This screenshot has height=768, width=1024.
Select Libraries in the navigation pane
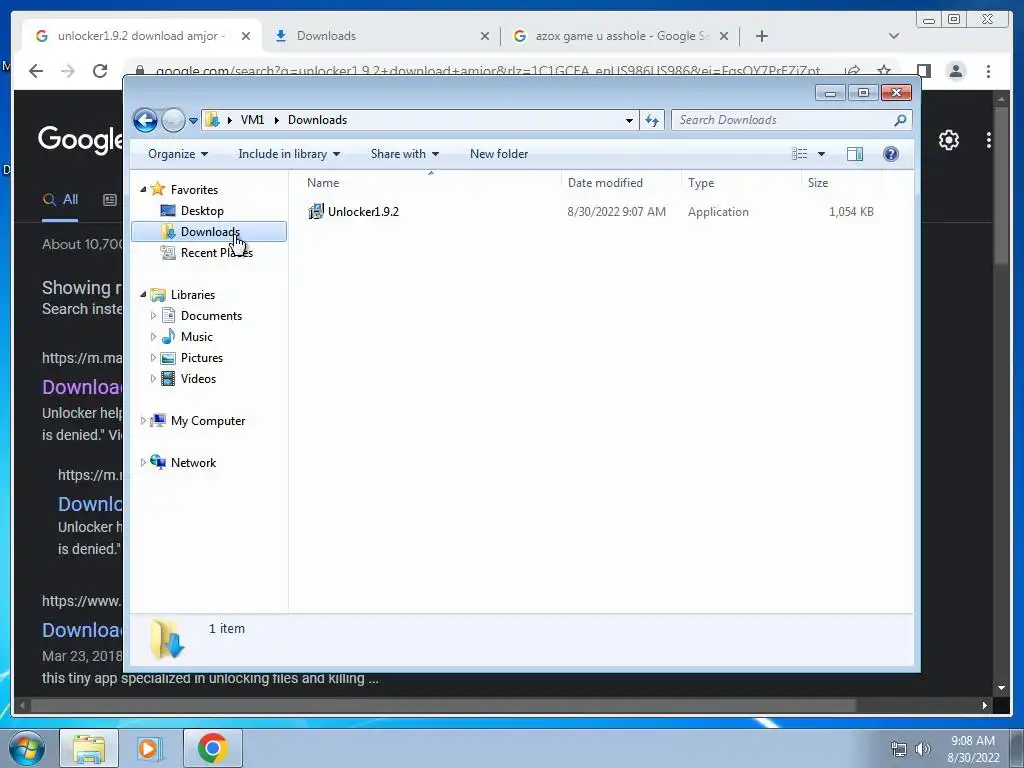(x=193, y=295)
